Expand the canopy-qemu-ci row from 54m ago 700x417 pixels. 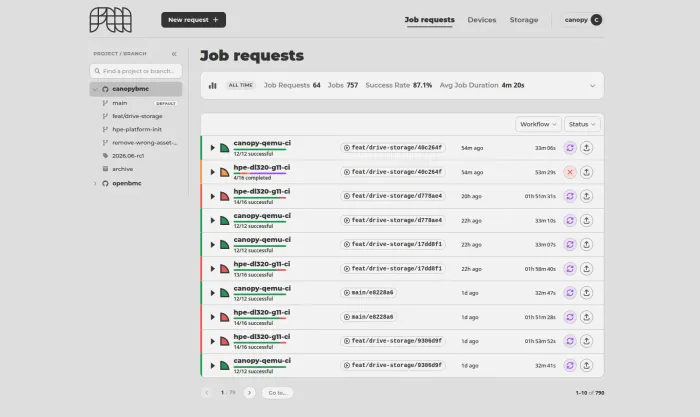pos(212,148)
